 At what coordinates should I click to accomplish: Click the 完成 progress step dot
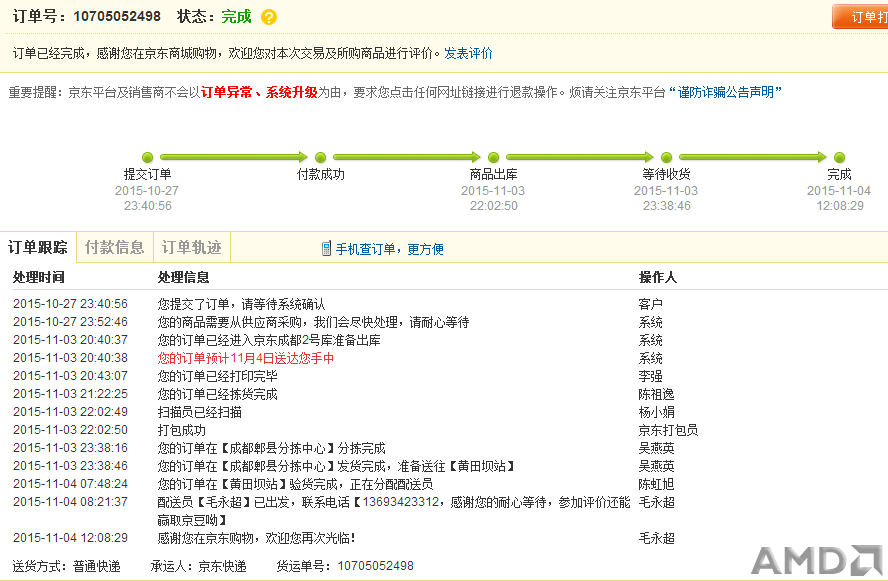tap(839, 157)
